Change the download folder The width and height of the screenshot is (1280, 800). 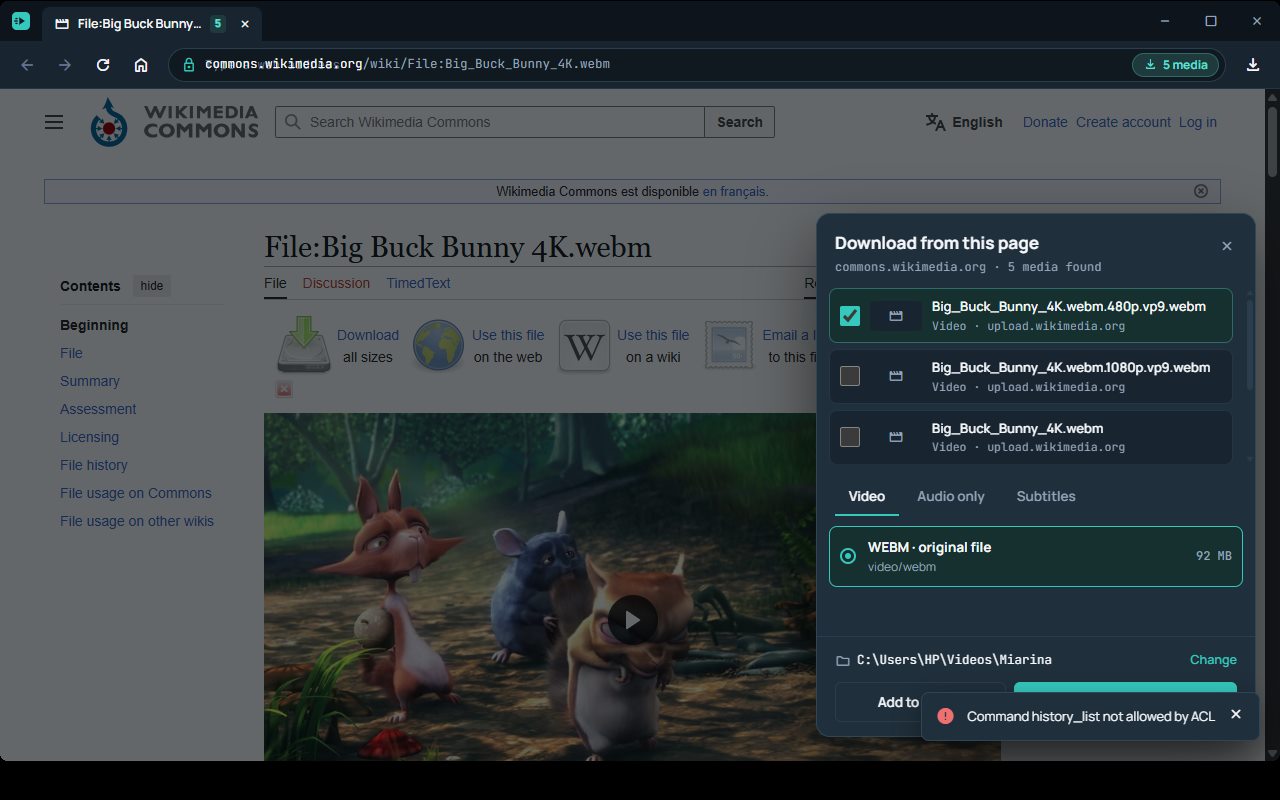tap(1213, 660)
